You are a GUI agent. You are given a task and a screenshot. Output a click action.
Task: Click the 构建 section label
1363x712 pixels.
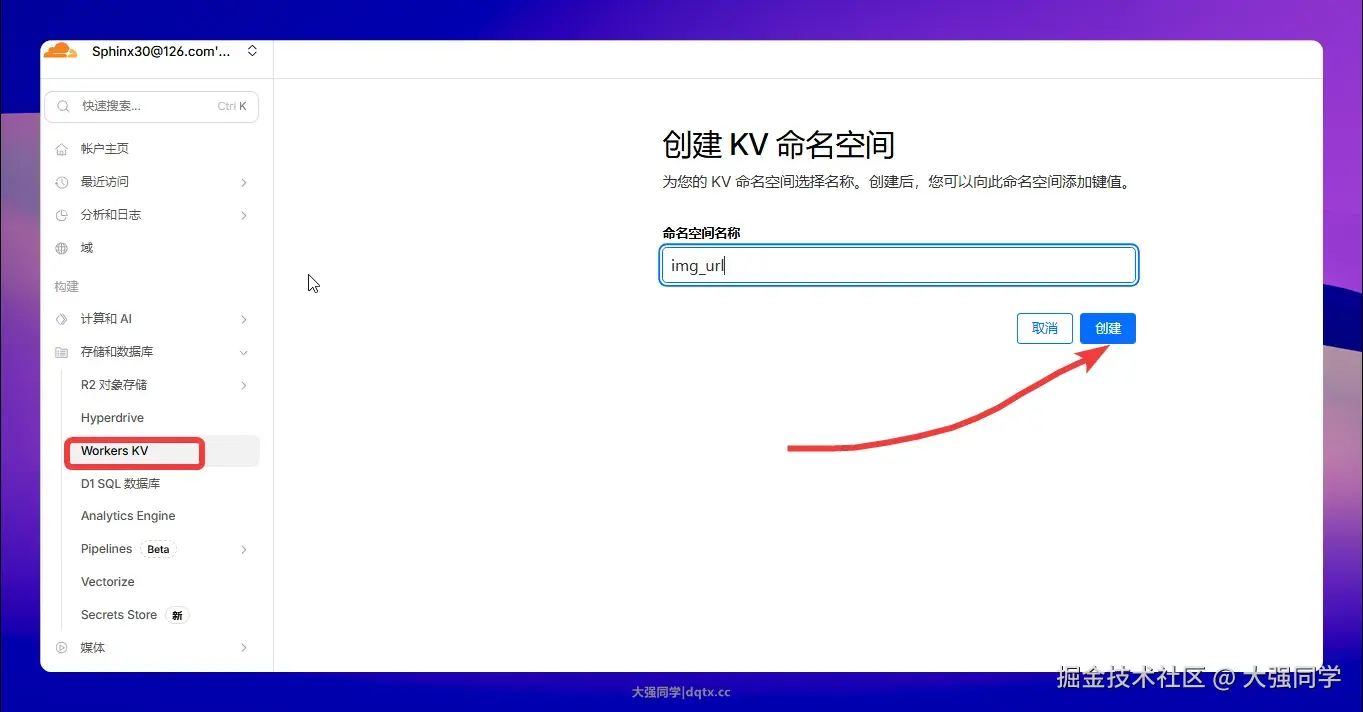(66, 286)
